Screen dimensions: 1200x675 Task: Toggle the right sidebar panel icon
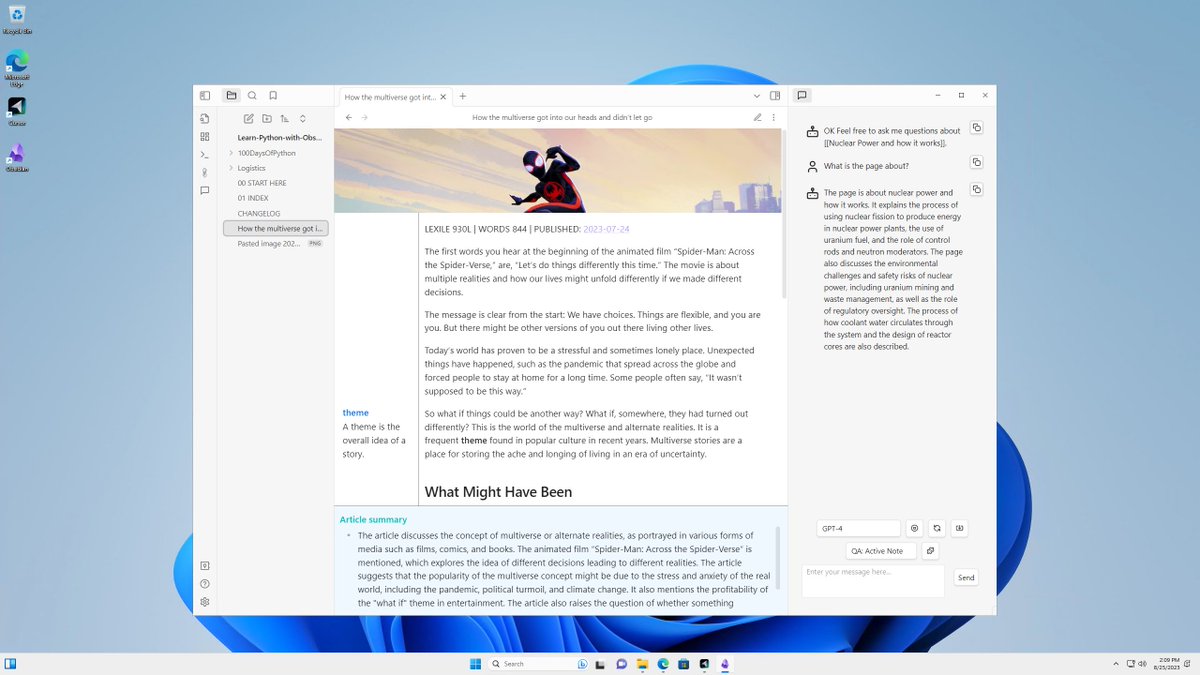point(775,96)
